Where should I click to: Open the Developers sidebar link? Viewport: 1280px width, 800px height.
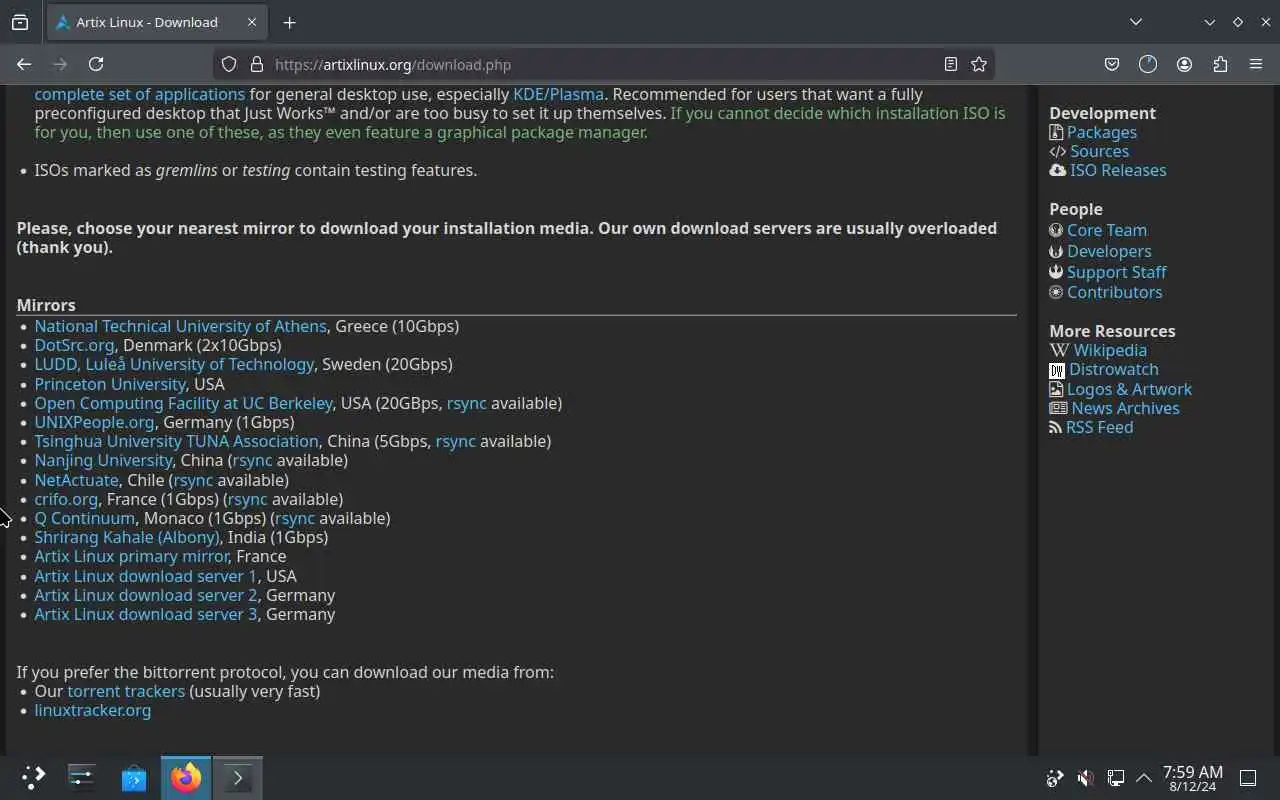click(x=1108, y=251)
